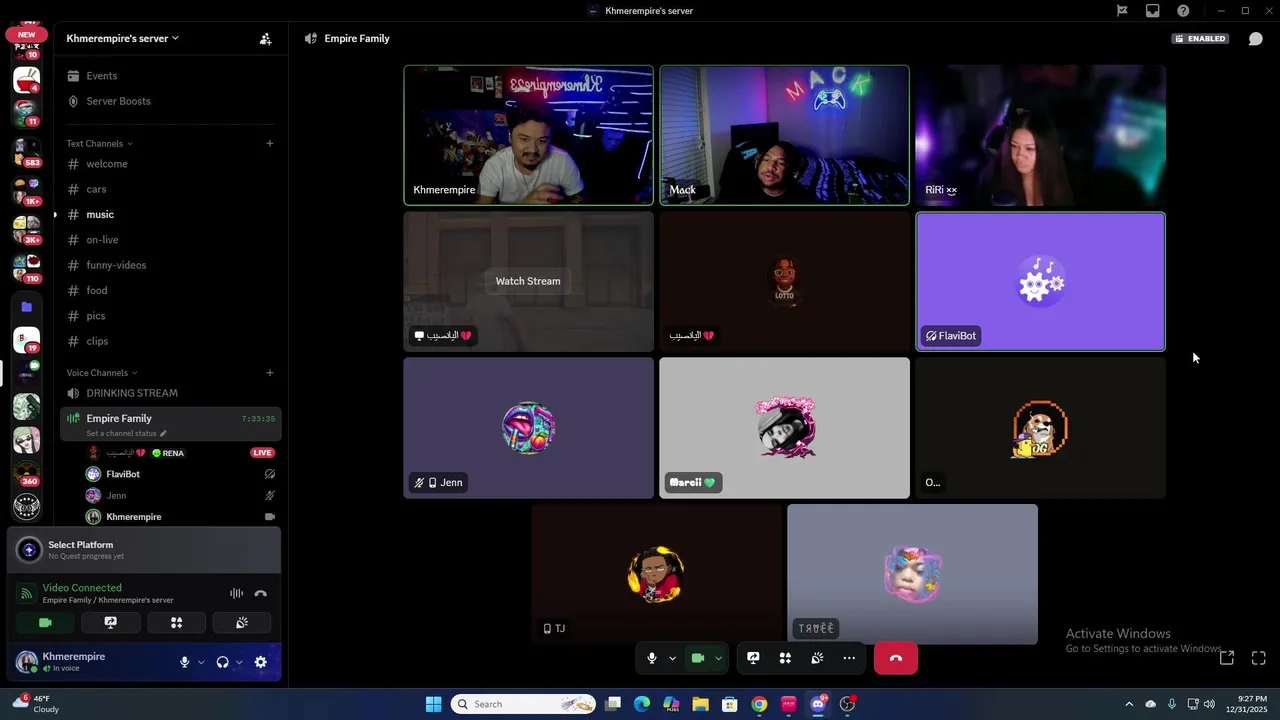The image size is (1280, 720).
Task: Edit channel status pencil icon
Action: [x=163, y=434]
